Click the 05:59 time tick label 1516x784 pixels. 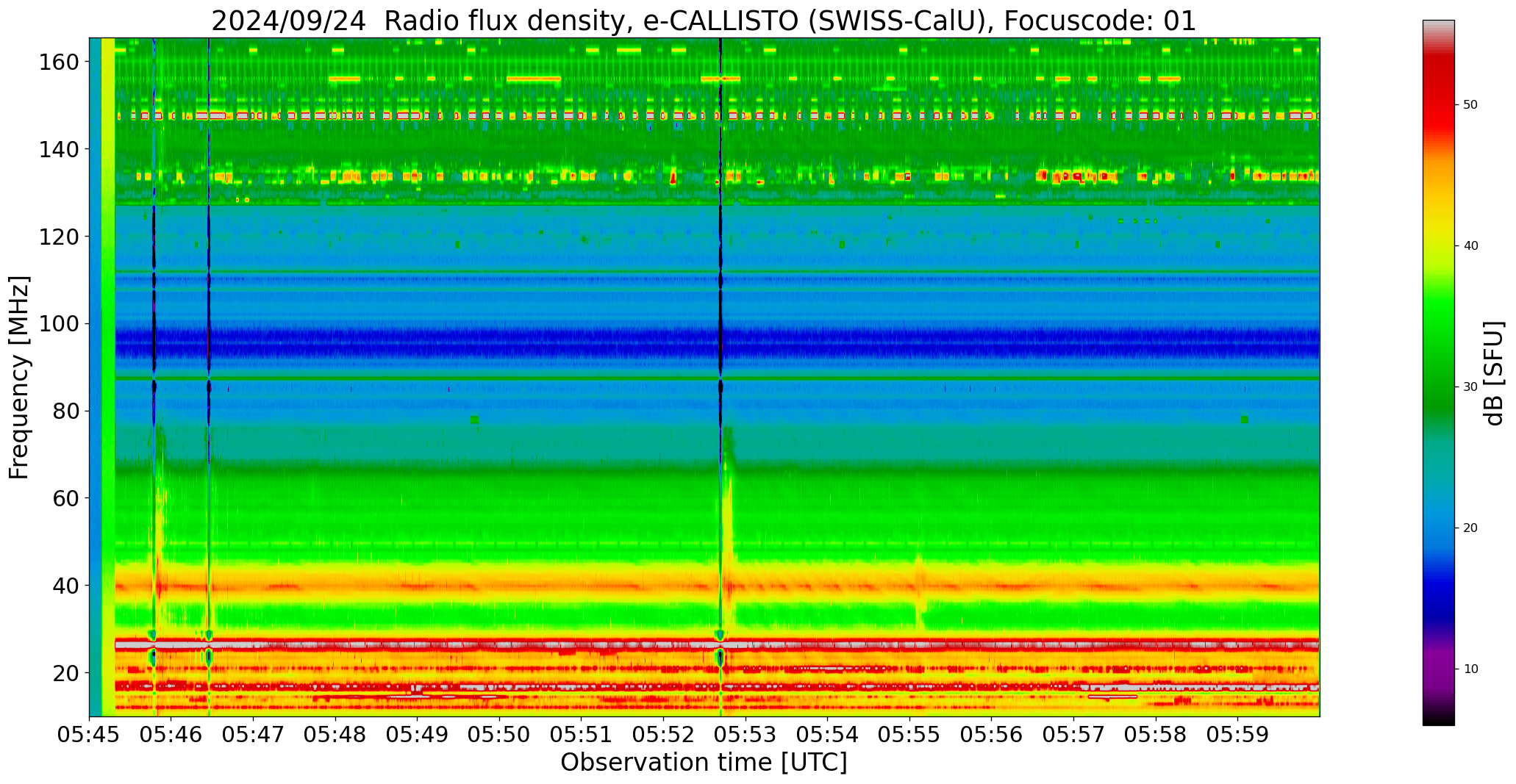(1237, 734)
